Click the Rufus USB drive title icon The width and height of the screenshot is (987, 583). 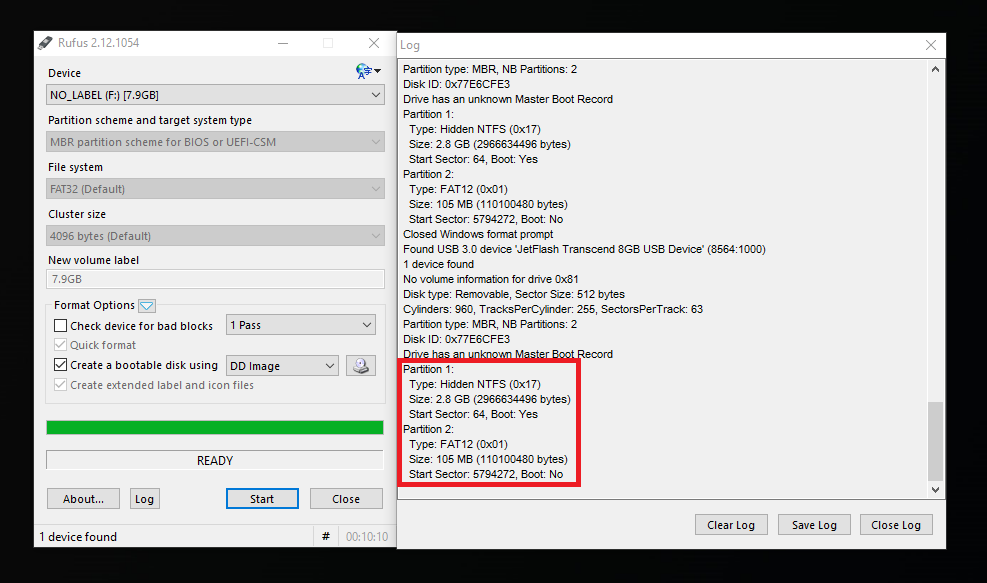click(45, 43)
